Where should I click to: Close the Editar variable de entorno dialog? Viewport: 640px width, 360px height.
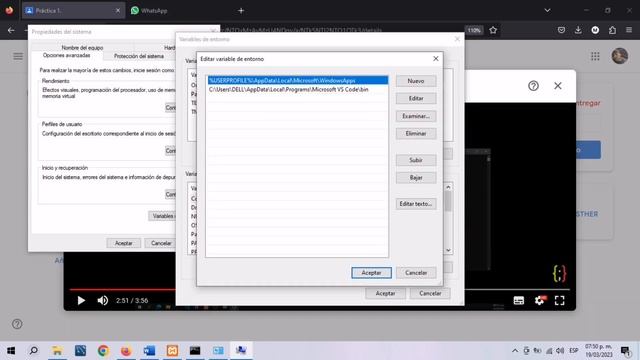pyautogui.click(x=436, y=59)
